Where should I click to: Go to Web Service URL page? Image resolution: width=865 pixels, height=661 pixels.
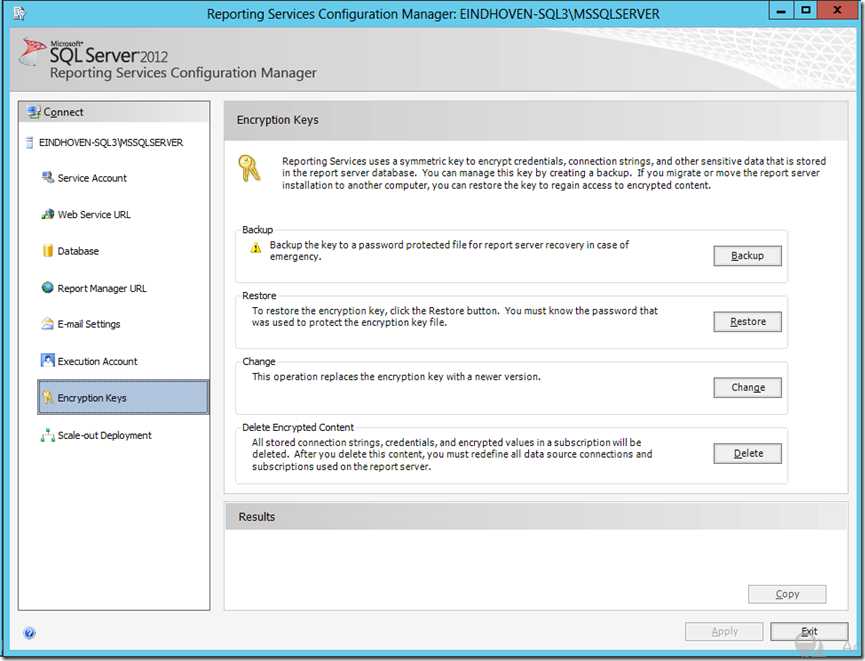(94, 215)
